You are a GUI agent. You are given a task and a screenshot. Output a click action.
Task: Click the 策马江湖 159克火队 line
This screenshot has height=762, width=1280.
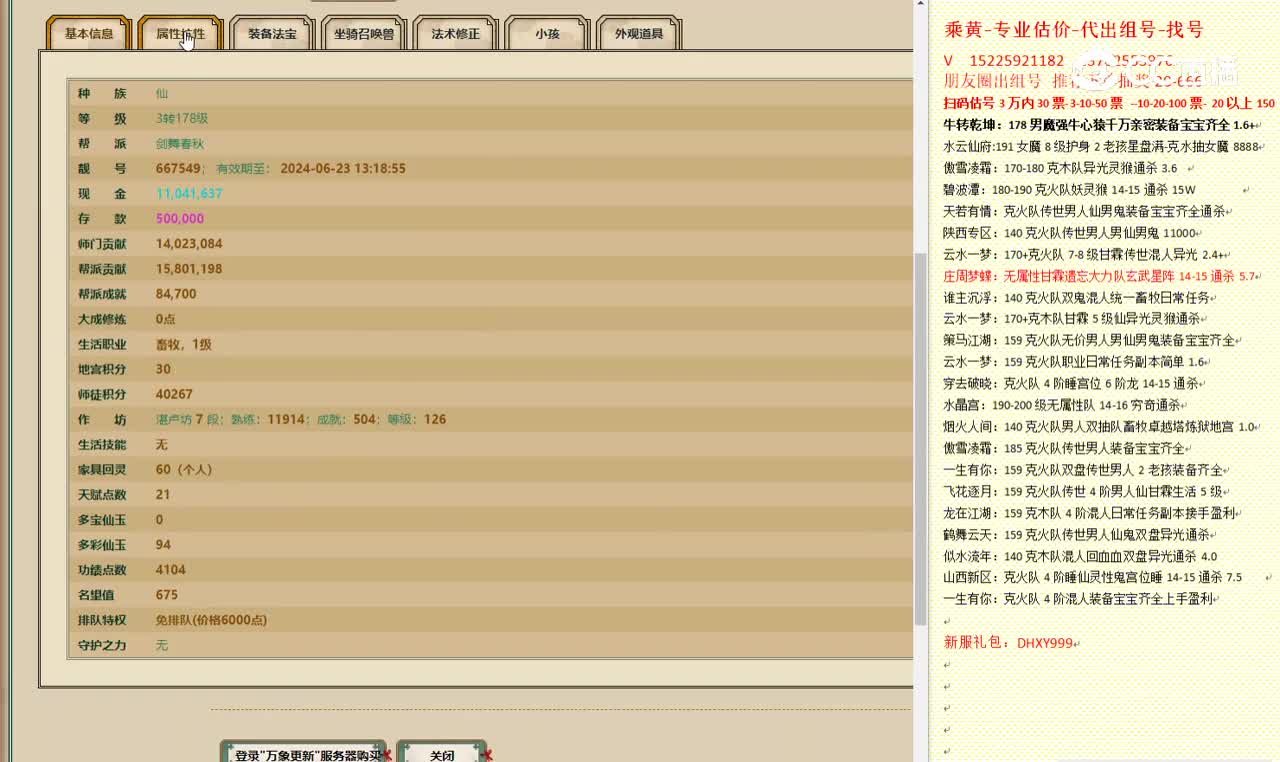click(x=1090, y=340)
